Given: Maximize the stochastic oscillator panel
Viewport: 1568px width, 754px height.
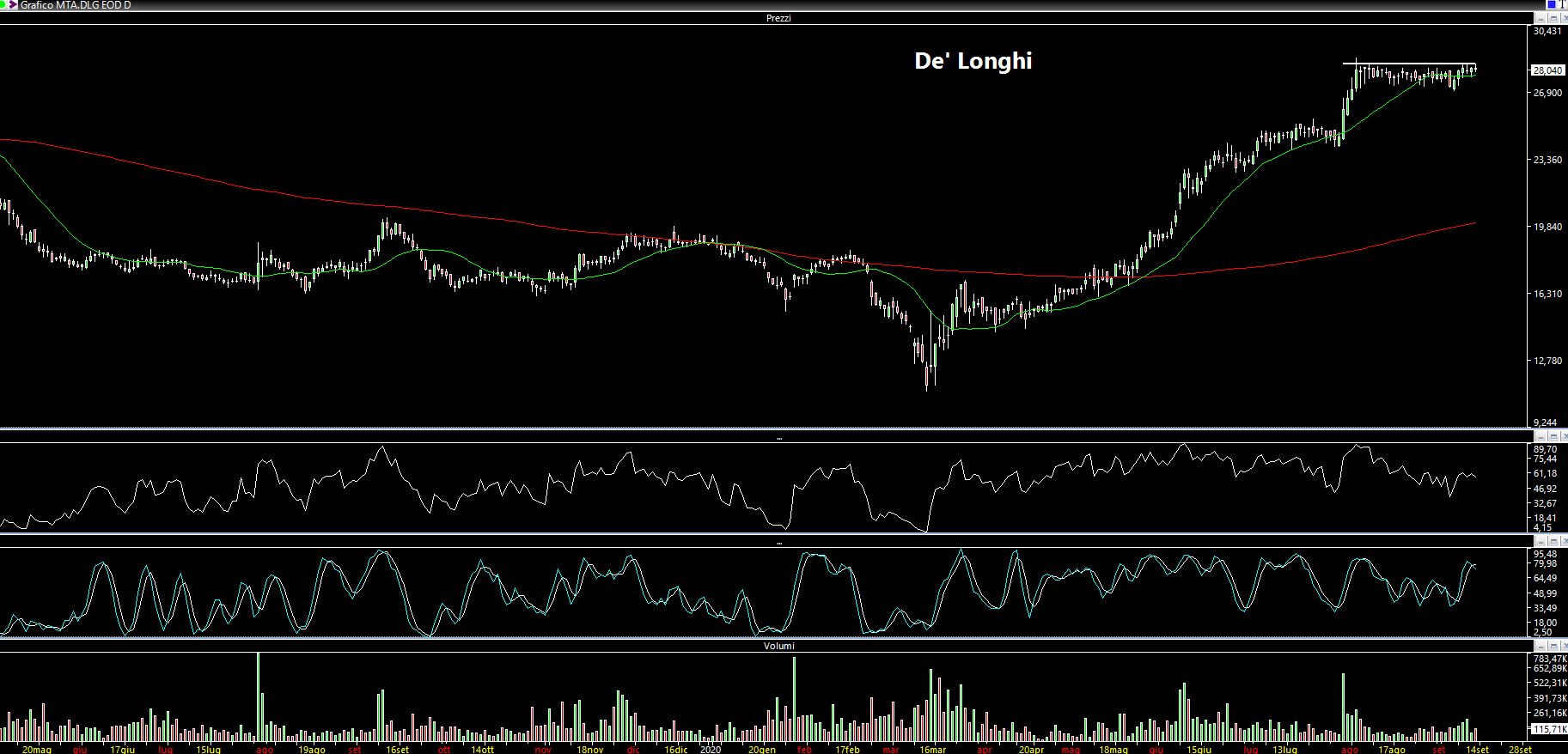Looking at the screenshot, I should click(x=1553, y=541).
